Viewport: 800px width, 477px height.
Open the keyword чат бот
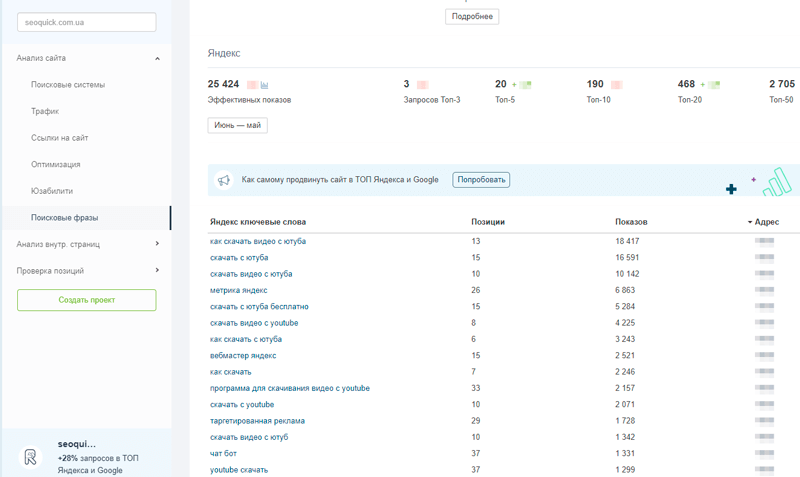(x=223, y=454)
